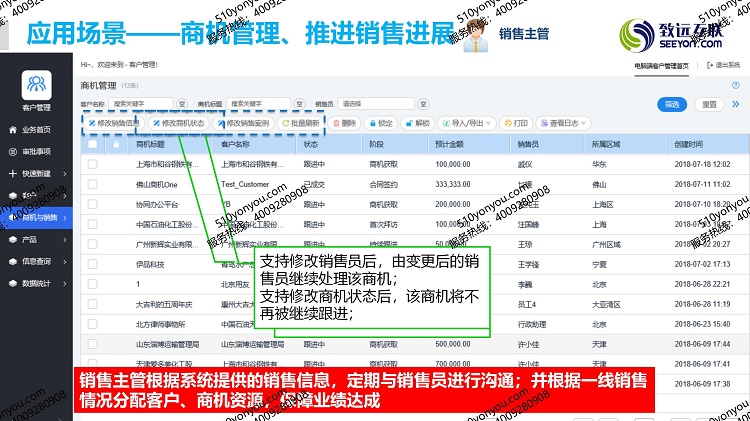This screenshot has height=421, width=750.
Task: Click the 重置 reset button
Action: (709, 104)
